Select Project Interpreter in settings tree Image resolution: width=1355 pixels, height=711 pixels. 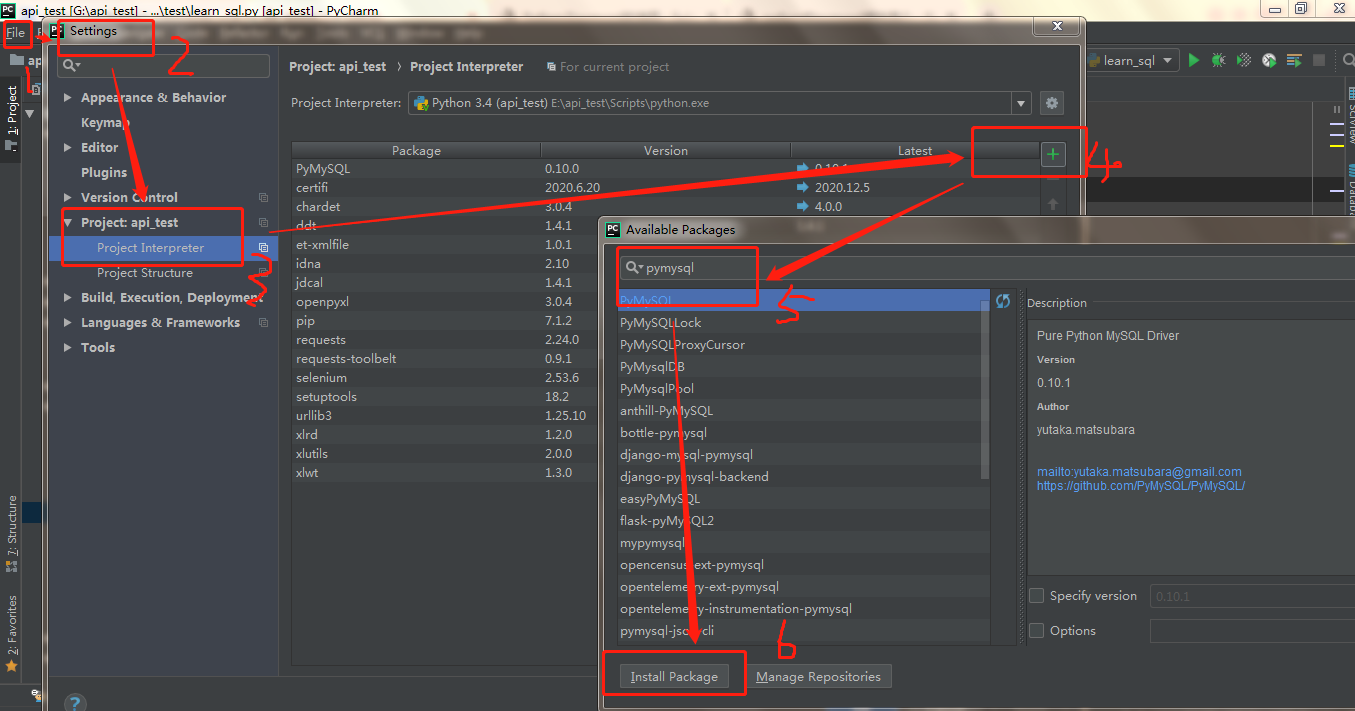[150, 248]
